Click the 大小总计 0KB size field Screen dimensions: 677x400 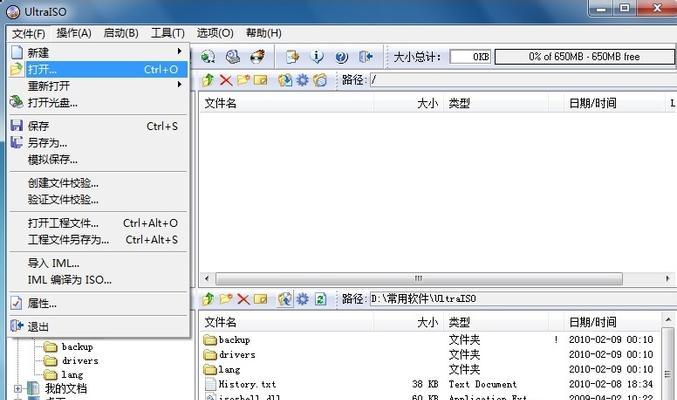point(470,57)
